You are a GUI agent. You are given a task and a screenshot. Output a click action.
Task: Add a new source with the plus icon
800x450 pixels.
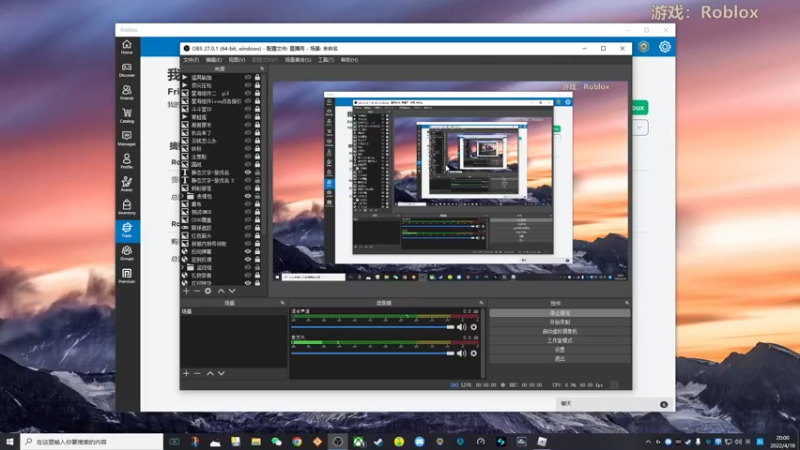pyautogui.click(x=186, y=291)
